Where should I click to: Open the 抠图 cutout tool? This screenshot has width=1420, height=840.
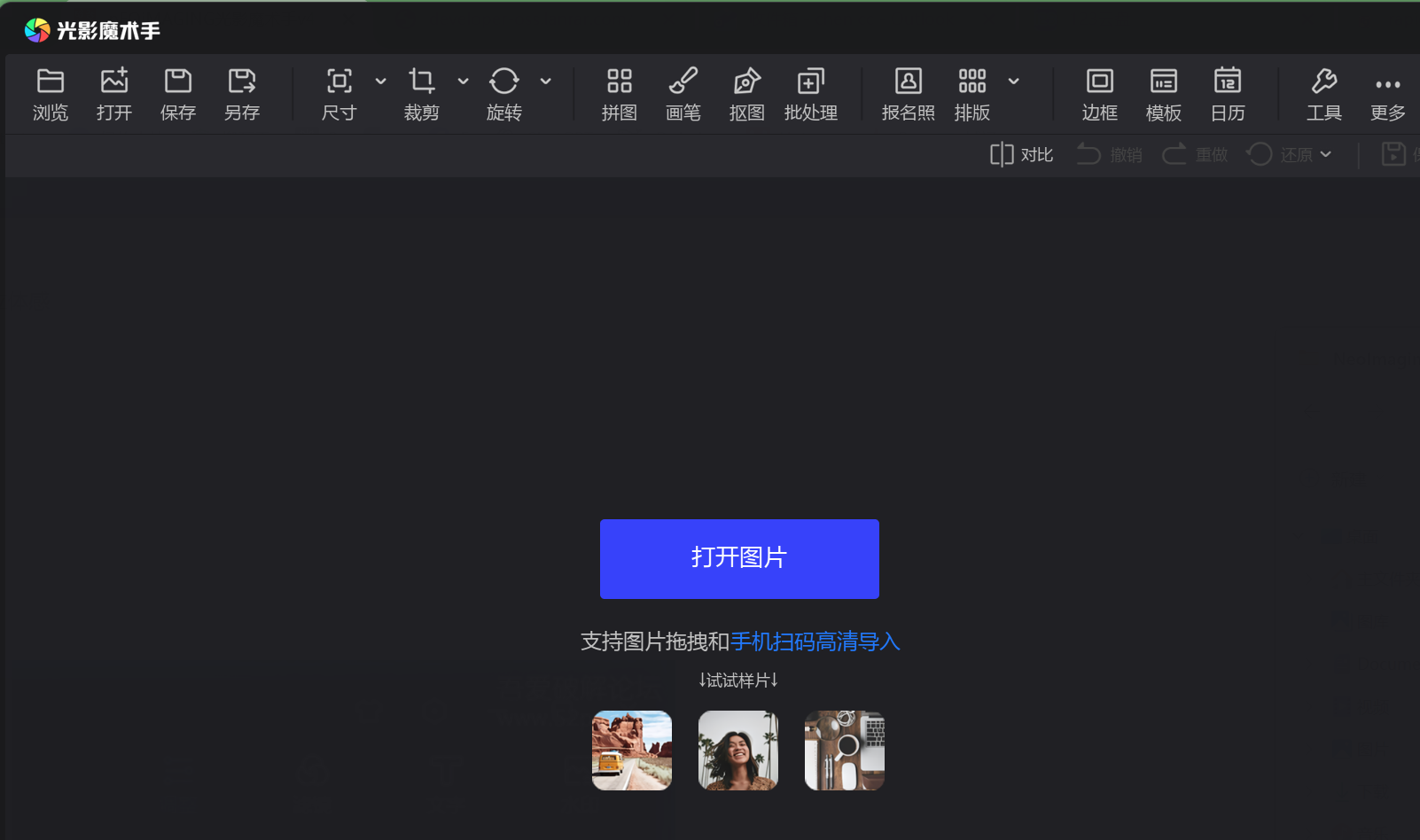746,93
